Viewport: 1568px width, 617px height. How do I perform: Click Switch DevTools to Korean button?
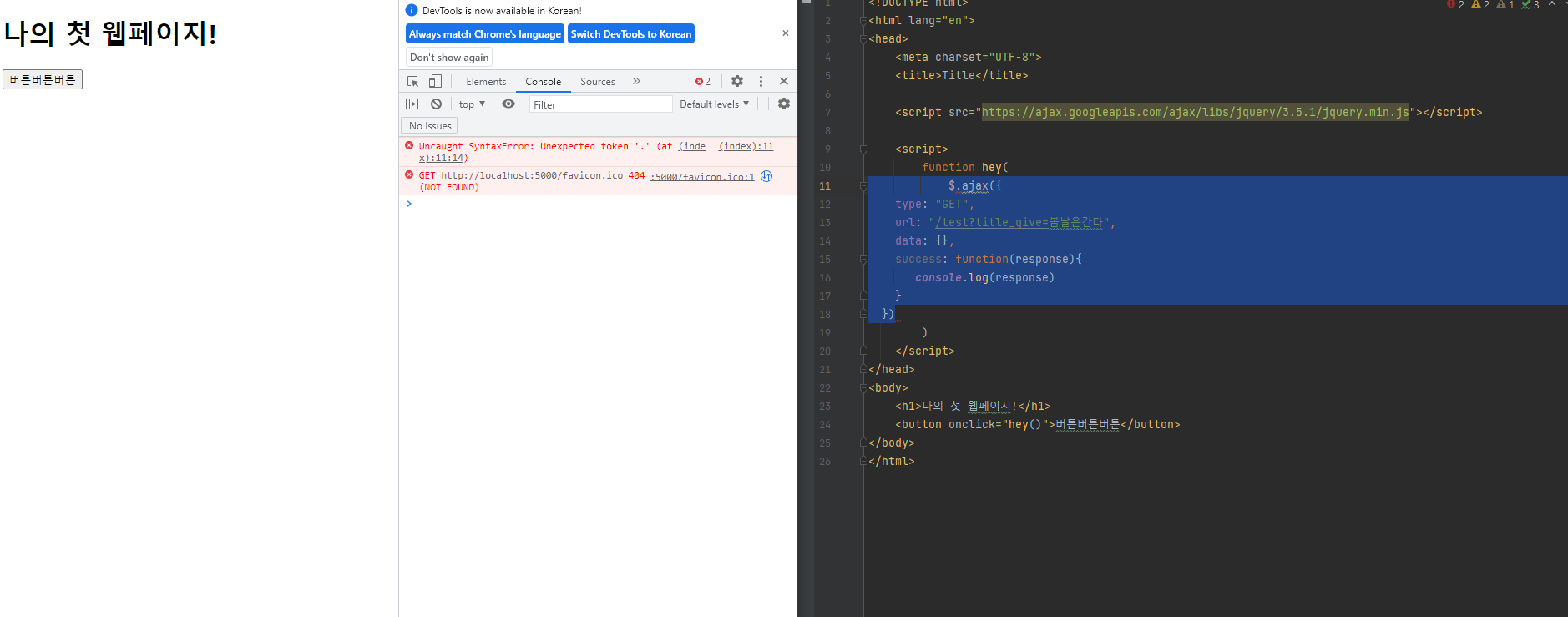click(631, 34)
